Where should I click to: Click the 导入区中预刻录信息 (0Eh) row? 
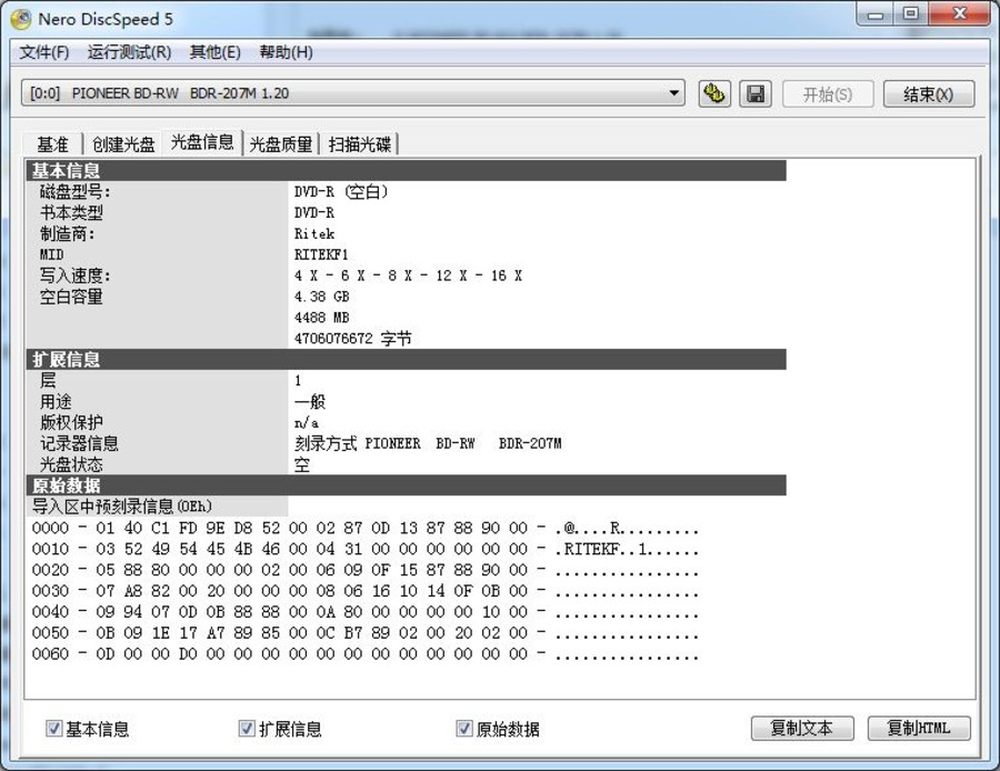(x=122, y=506)
